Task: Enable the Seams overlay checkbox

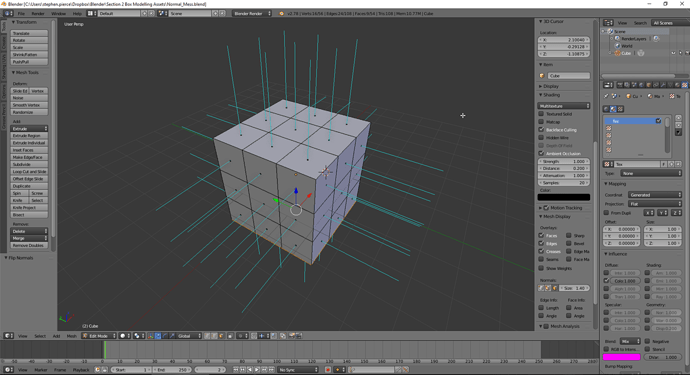Action: tap(542, 259)
